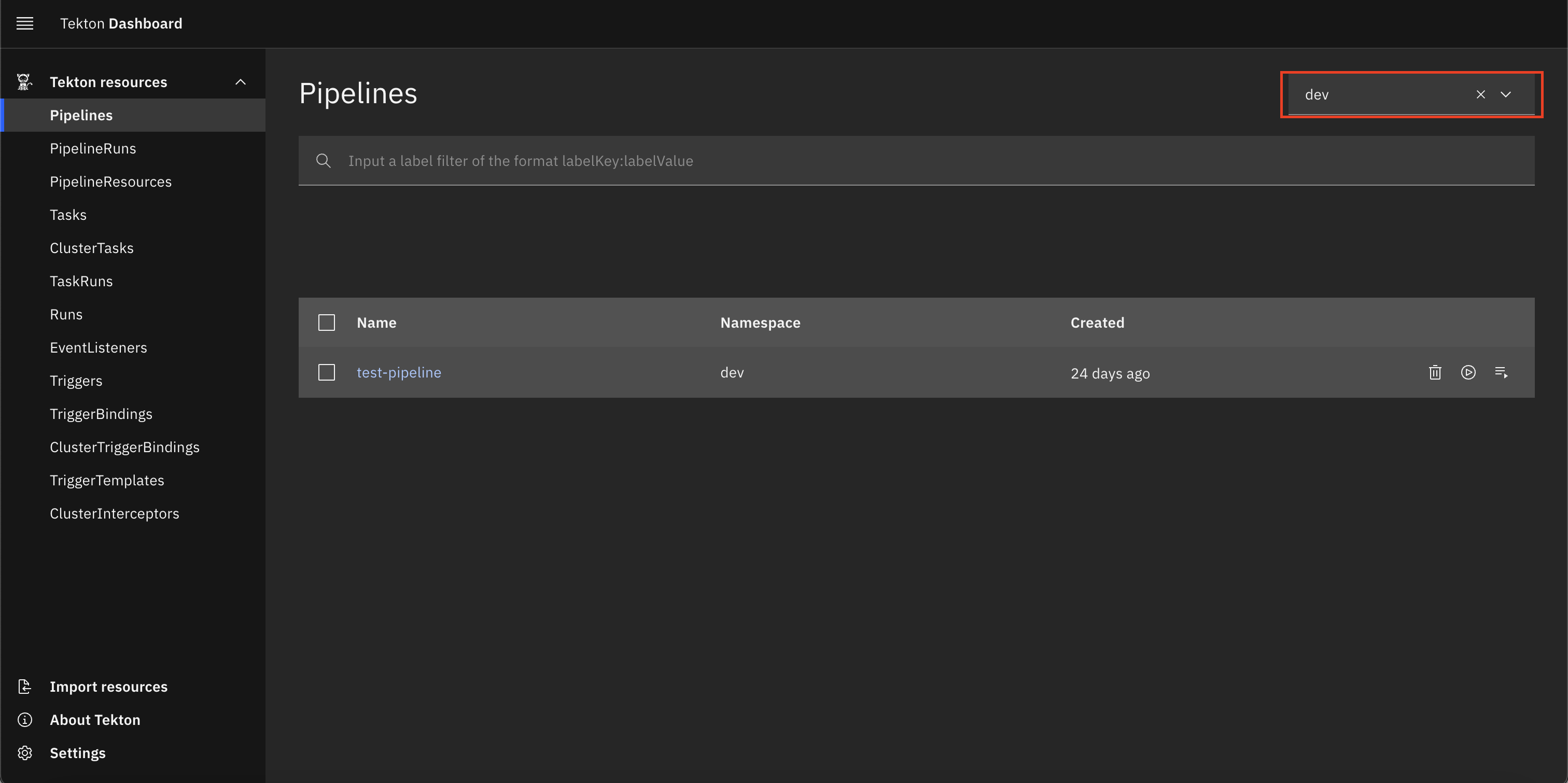The width and height of the screenshot is (1568, 783).
Task: Click the Tekton Dashboard title
Action: coord(121,24)
